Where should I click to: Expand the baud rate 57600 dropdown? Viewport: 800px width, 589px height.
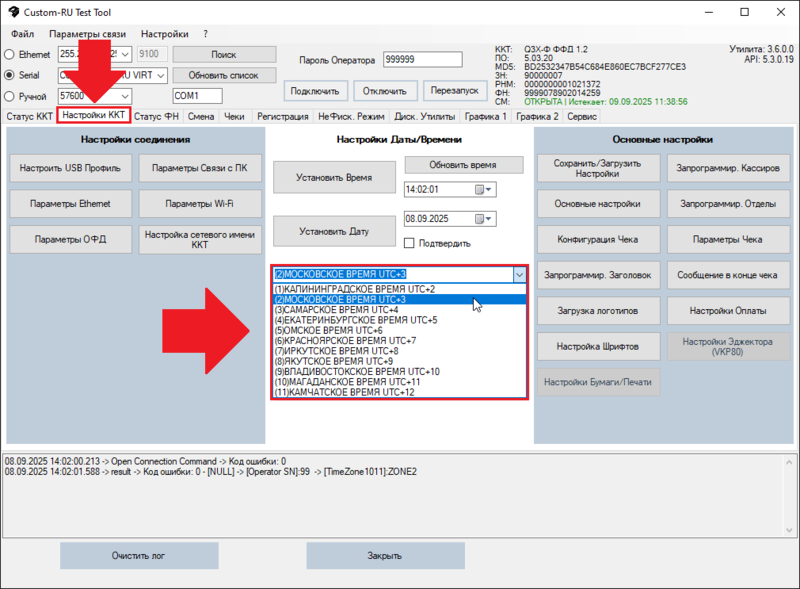[125, 96]
